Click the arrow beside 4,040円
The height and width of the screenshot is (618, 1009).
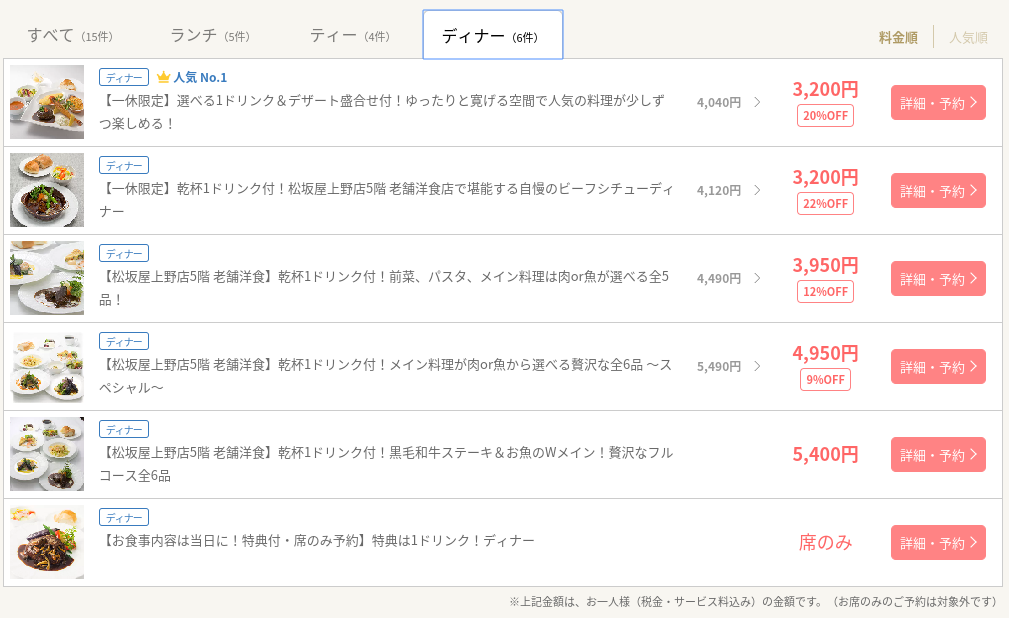[x=757, y=102]
